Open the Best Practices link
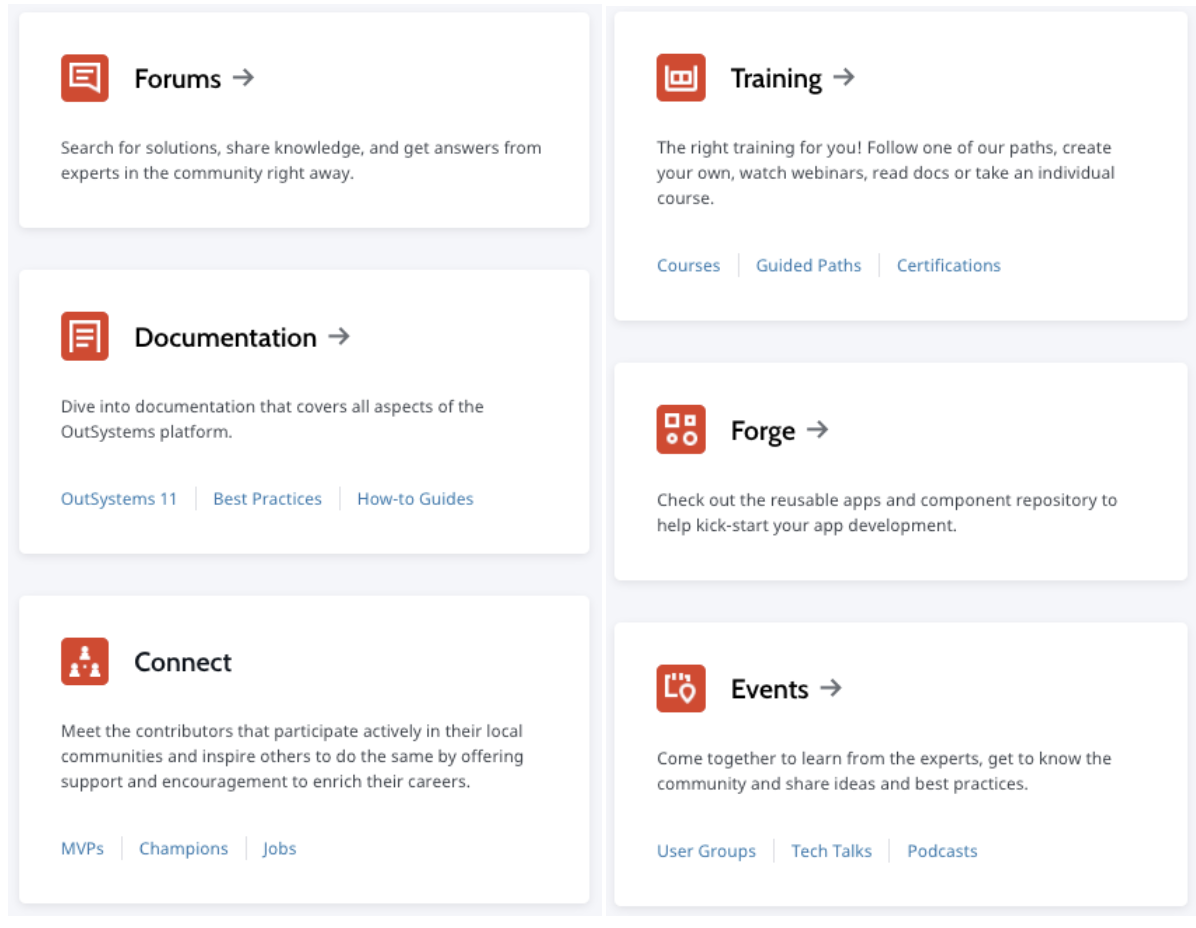The height and width of the screenshot is (928, 1196). [x=267, y=499]
